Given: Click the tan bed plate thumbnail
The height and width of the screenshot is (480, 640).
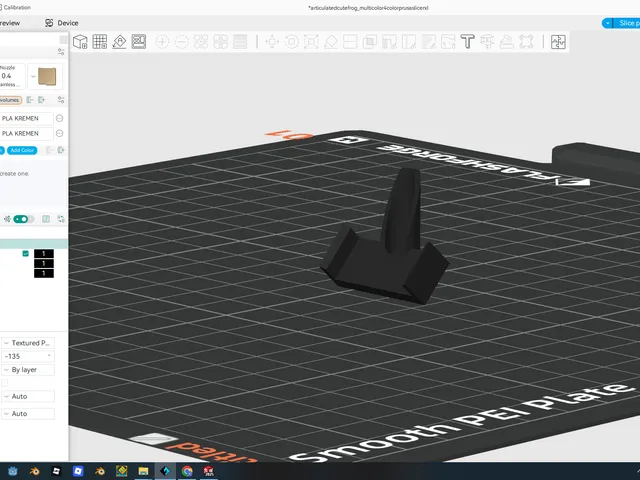Looking at the screenshot, I should pyautogui.click(x=47, y=76).
